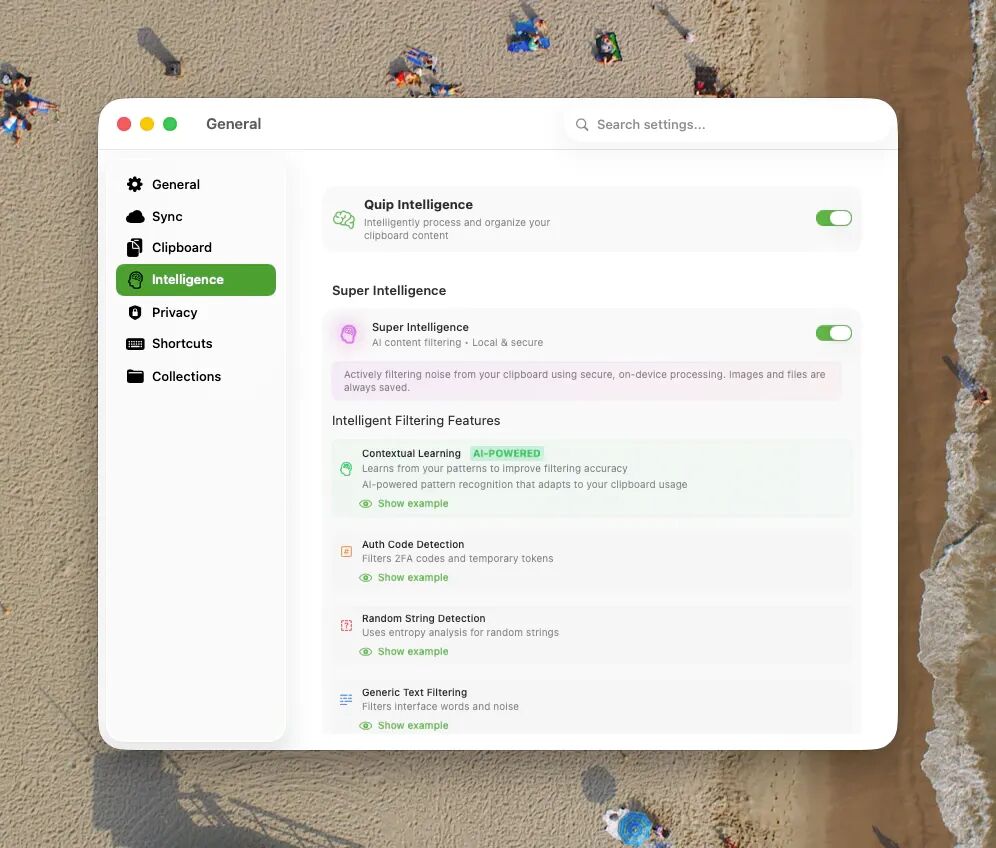Click the magnifier icon in search bar
Viewport: 996px width, 848px height.
pos(582,125)
